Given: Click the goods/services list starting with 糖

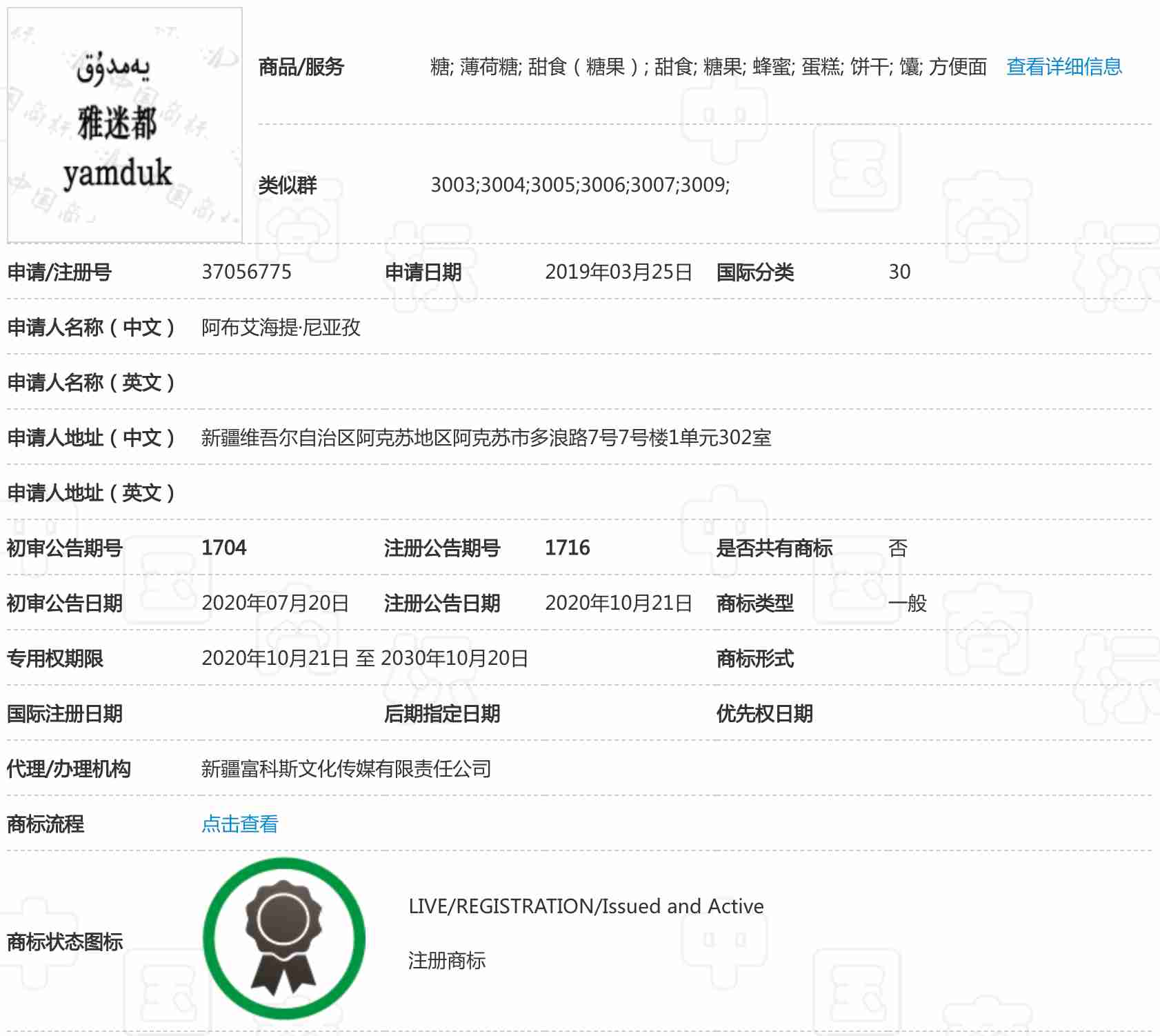Looking at the screenshot, I should coord(708,67).
